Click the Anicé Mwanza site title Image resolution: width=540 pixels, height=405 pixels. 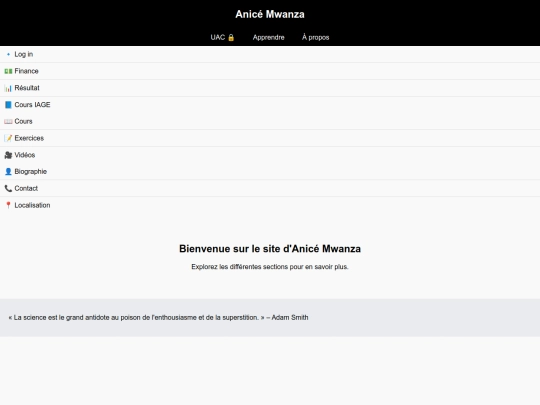coord(270,14)
